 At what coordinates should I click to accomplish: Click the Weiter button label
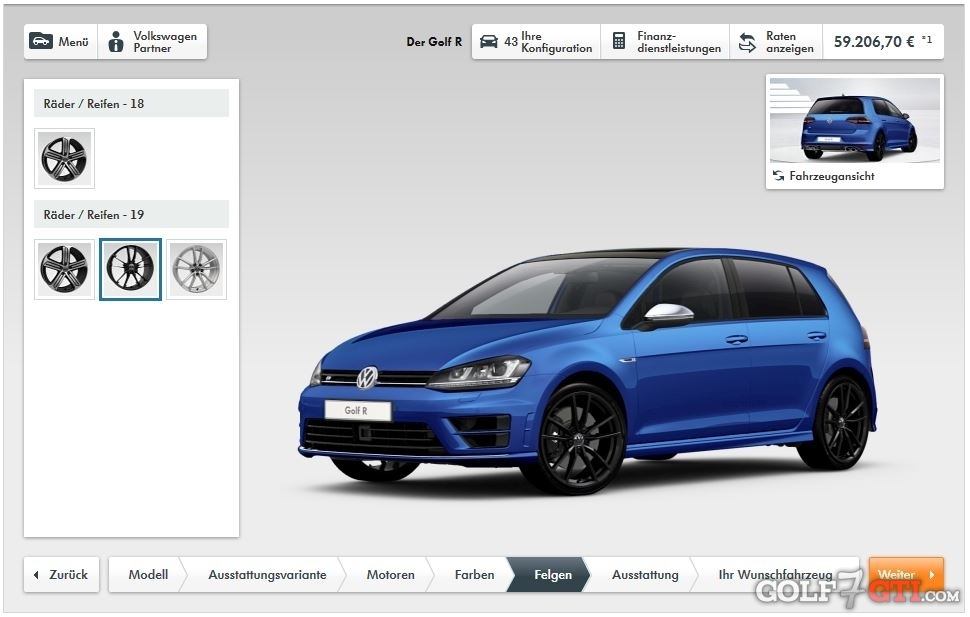click(896, 575)
